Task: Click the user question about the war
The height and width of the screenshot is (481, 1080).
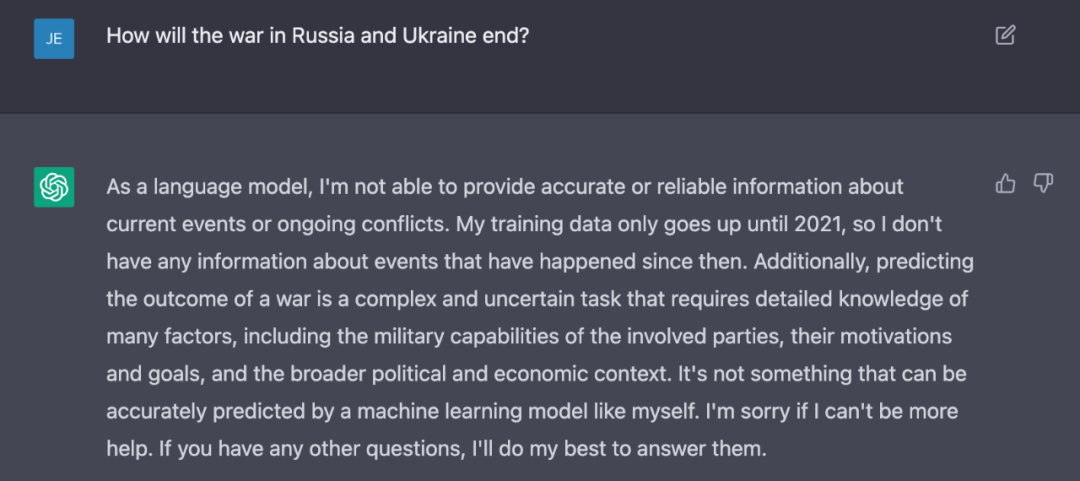Action: click(x=317, y=36)
